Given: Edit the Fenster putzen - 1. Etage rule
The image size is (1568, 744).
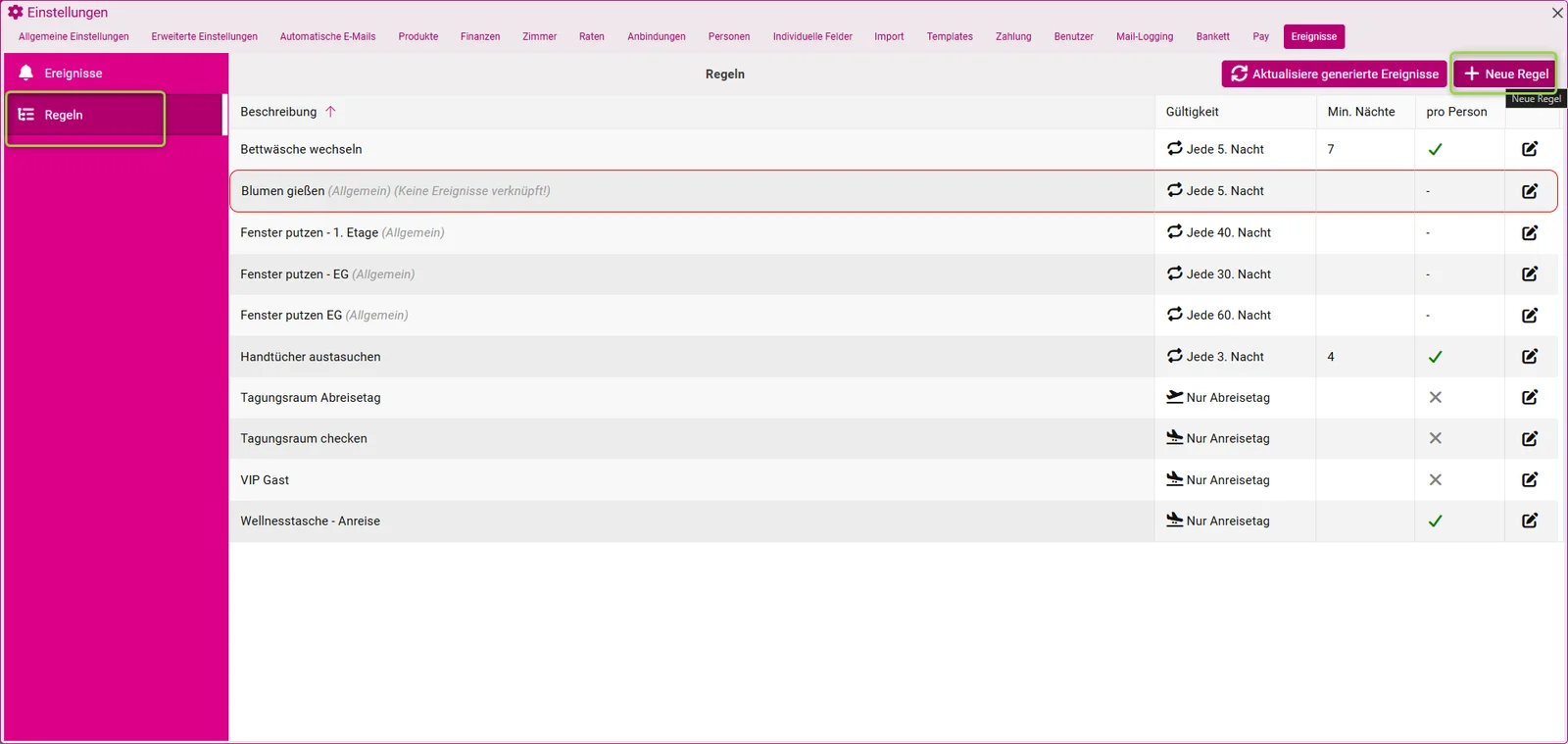Looking at the screenshot, I should coord(1529,232).
